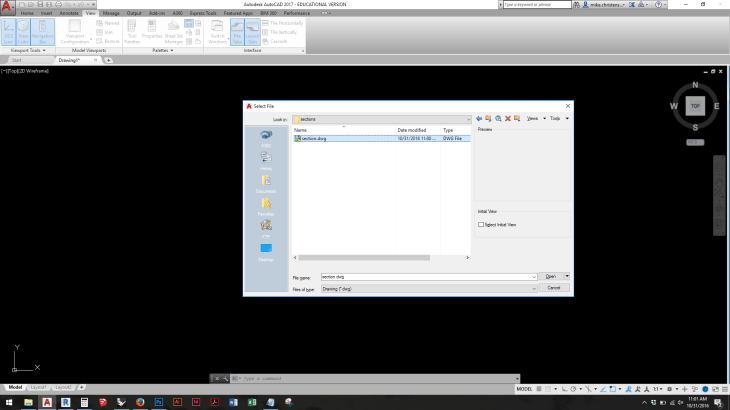This screenshot has width=730, height=410.
Task: Click the Search the Web icon
Action: coord(497,118)
